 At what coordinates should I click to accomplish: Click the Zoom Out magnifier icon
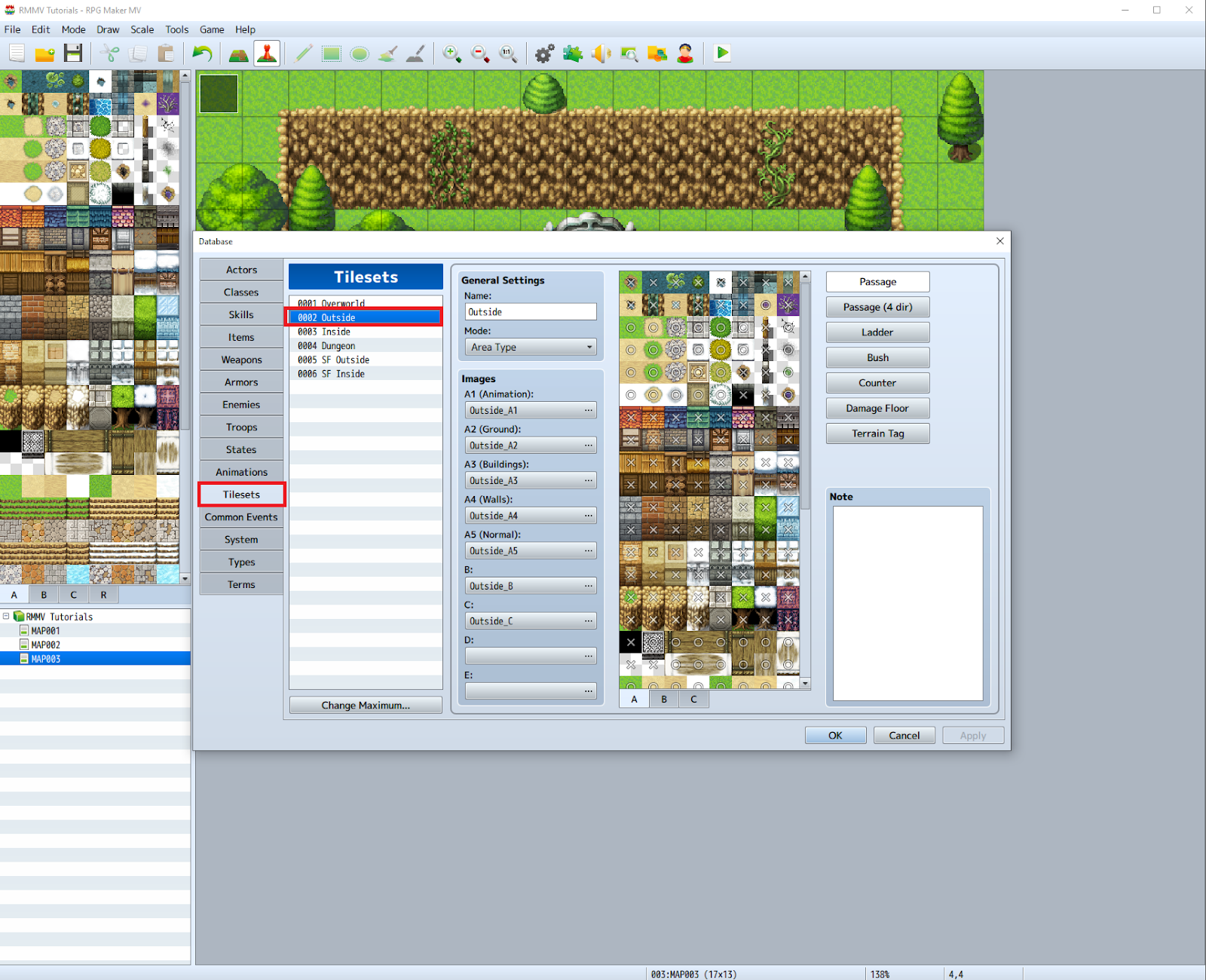tap(480, 53)
